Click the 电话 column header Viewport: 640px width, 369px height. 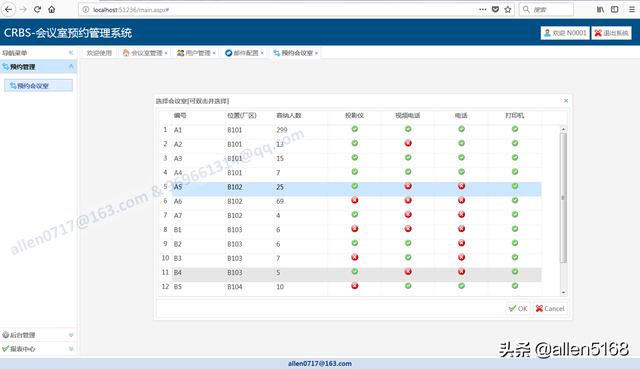point(461,116)
